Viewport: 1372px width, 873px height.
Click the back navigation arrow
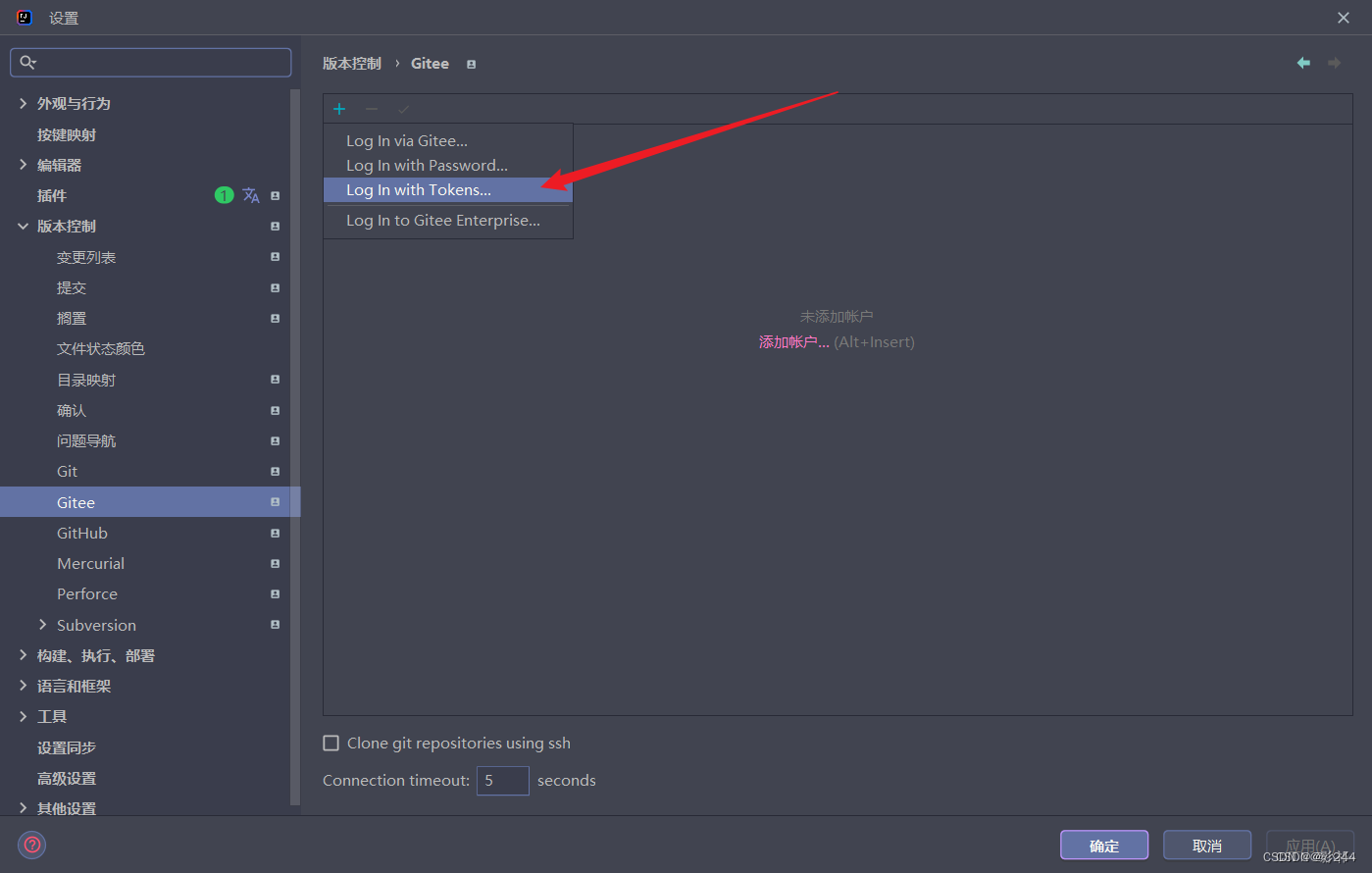click(1303, 63)
